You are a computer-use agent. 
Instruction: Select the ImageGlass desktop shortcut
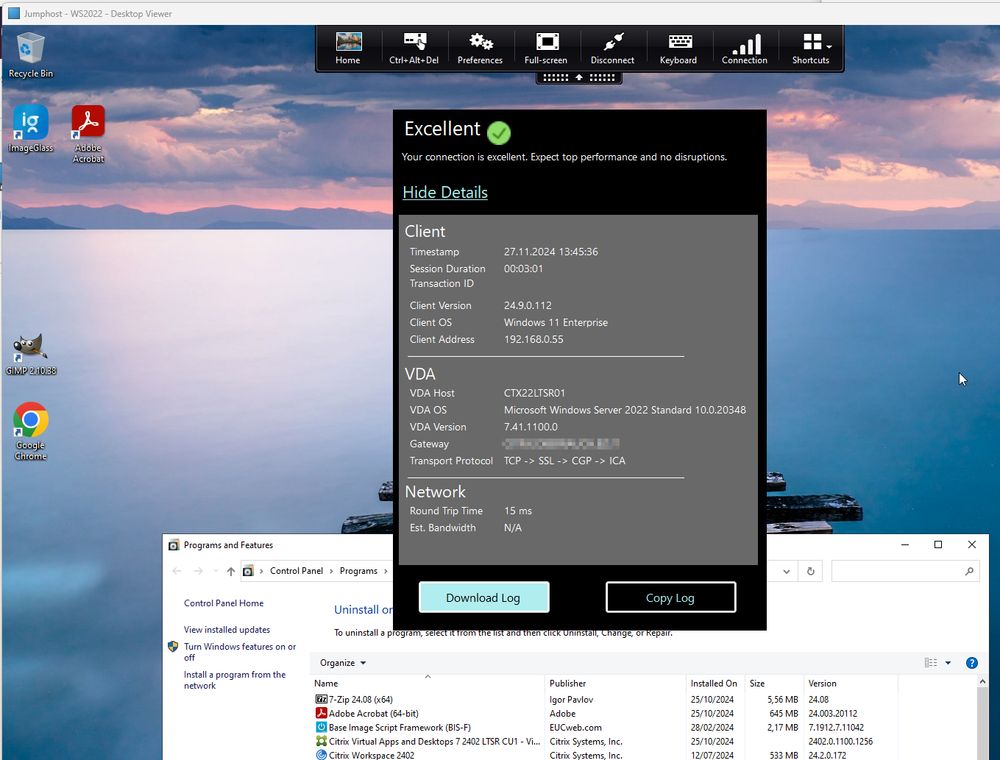(x=31, y=129)
